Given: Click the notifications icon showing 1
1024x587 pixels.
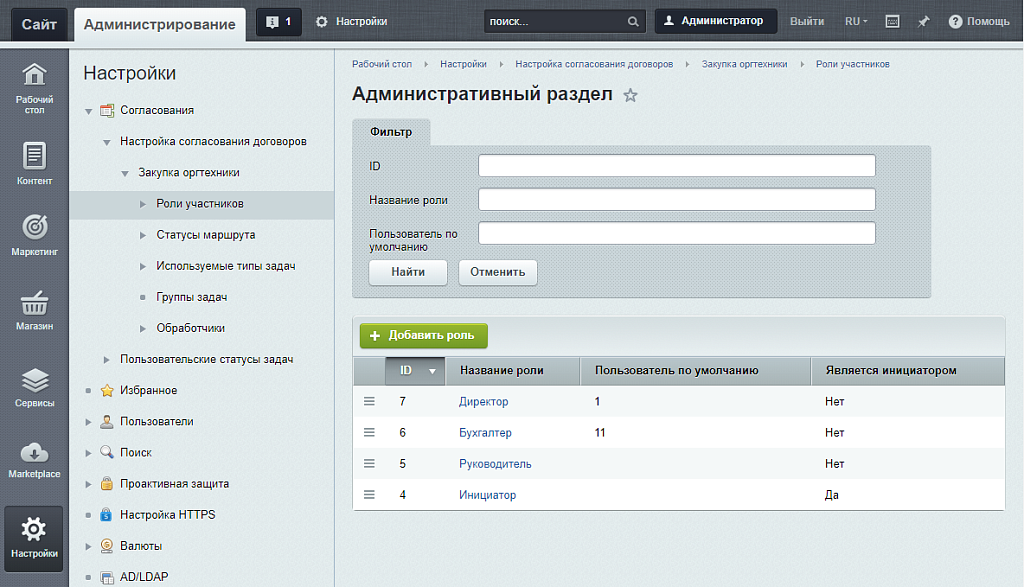Looking at the screenshot, I should pos(278,20).
